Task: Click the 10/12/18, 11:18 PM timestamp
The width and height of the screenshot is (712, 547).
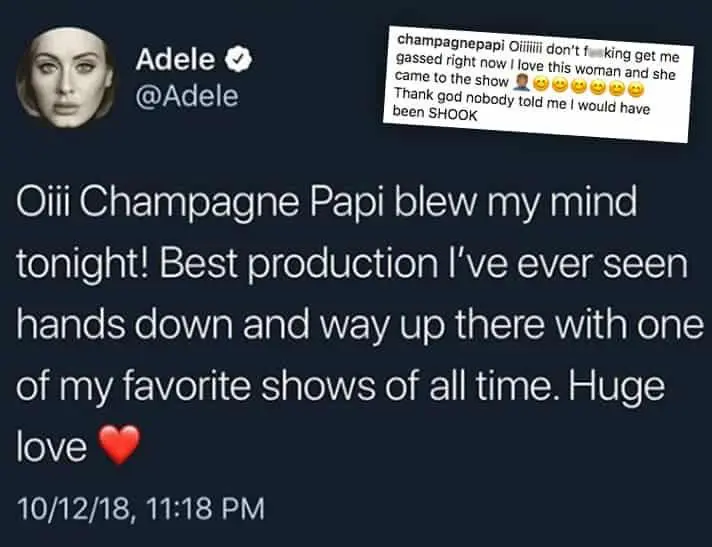Action: click(141, 509)
